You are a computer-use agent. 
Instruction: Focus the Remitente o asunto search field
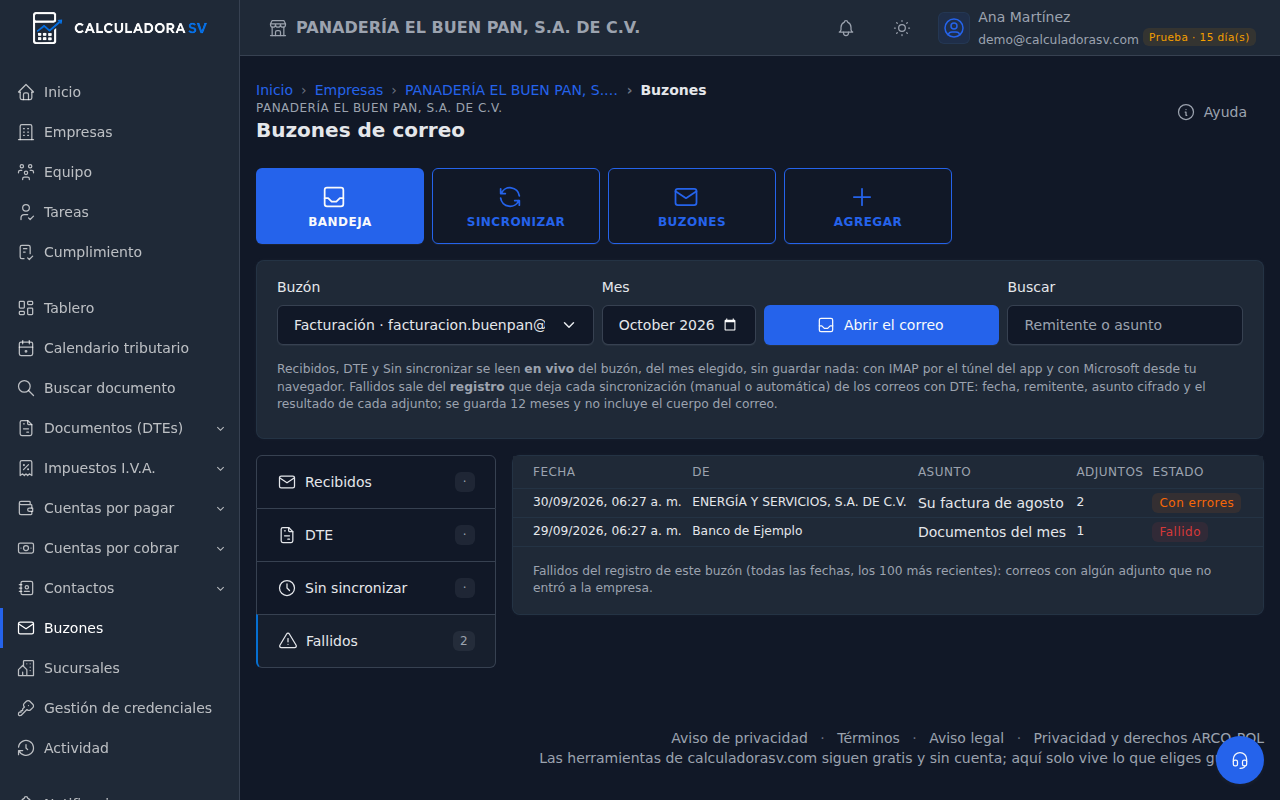click(1125, 325)
